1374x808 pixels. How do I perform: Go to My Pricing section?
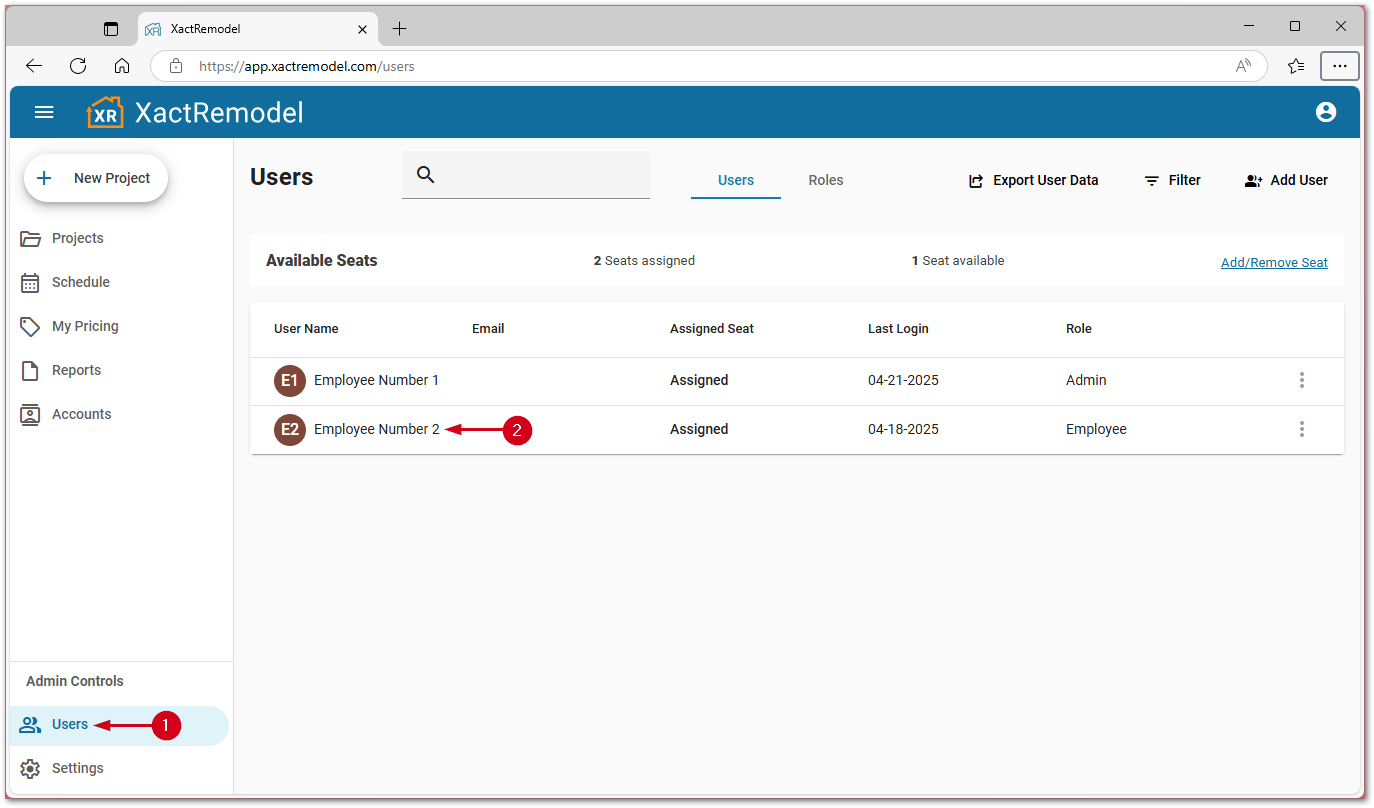click(84, 326)
